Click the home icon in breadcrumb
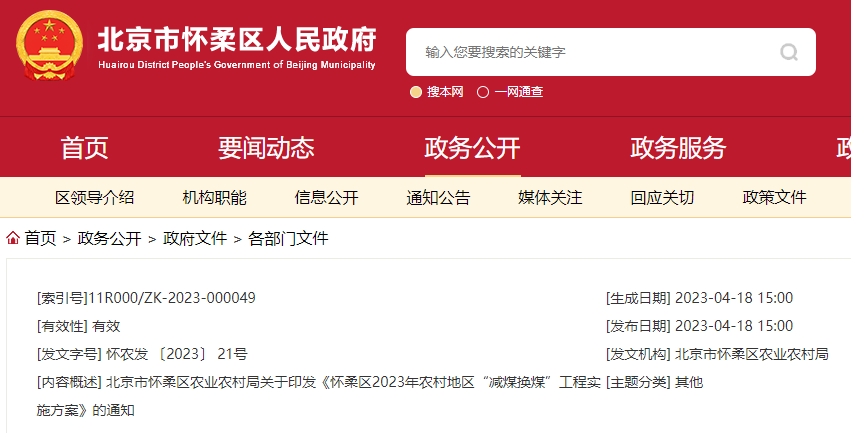Image resolution: width=851 pixels, height=433 pixels. pos(13,238)
